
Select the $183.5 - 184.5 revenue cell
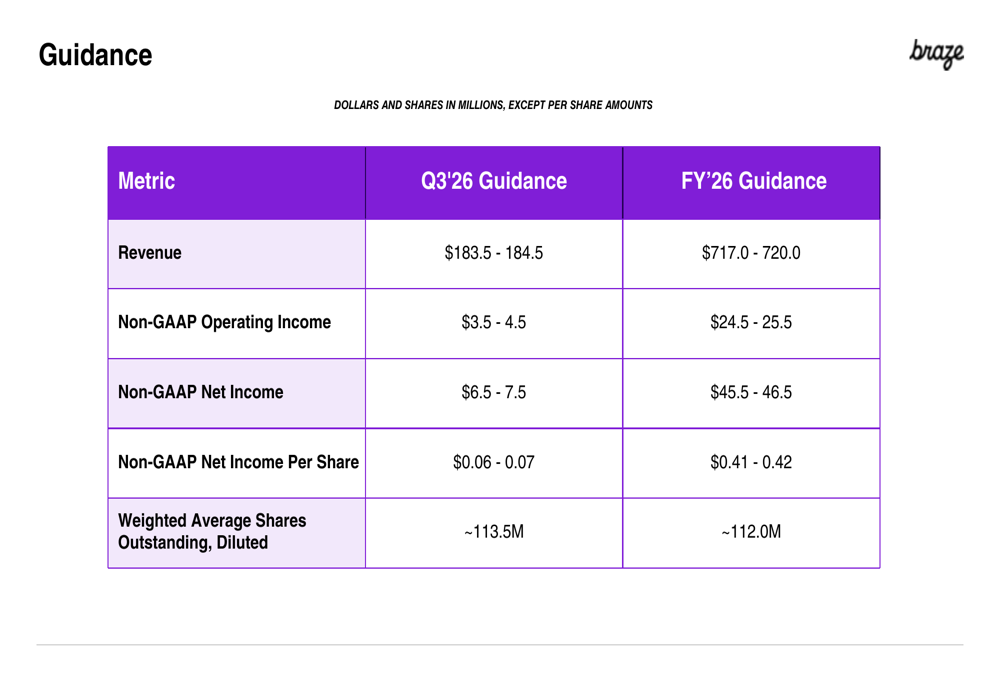click(x=494, y=253)
